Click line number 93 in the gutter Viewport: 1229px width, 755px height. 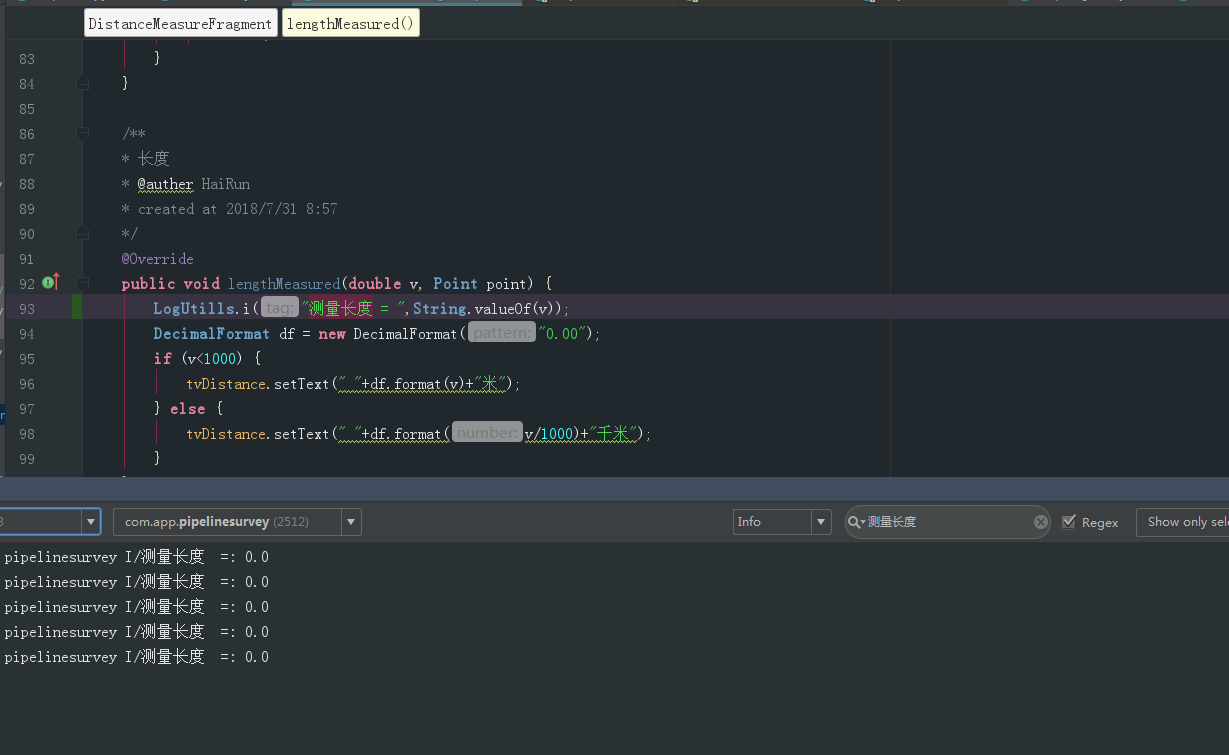click(x=27, y=309)
